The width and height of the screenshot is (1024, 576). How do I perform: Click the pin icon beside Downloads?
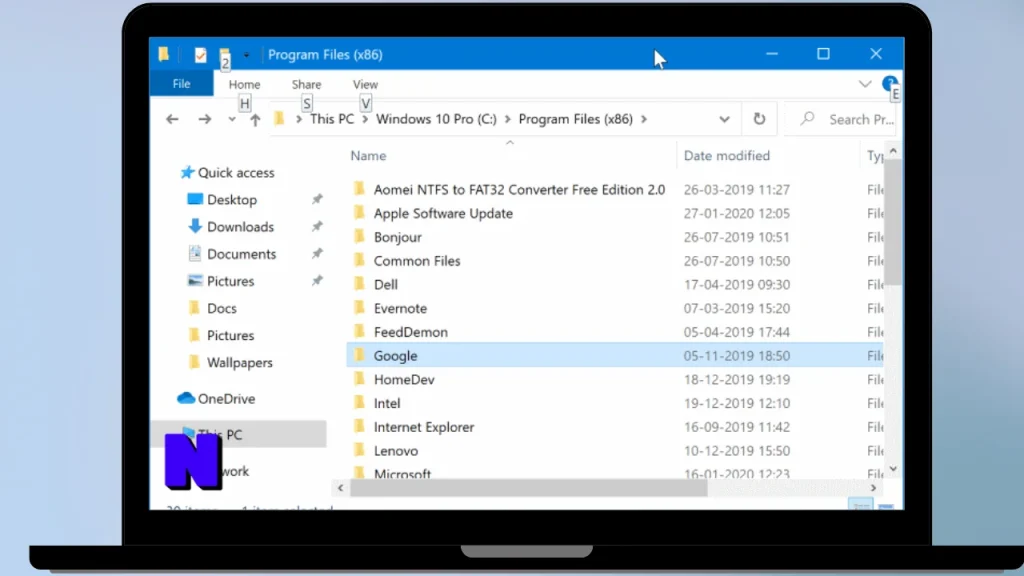click(x=317, y=227)
